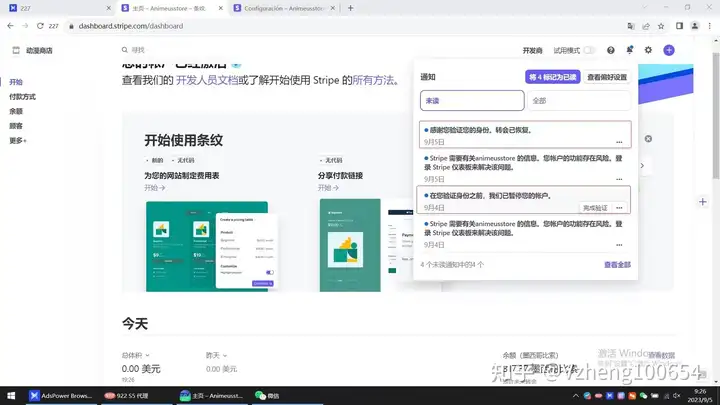Dismiss the getting started section with the X icon
The width and height of the screenshot is (720, 405).
[648, 139]
